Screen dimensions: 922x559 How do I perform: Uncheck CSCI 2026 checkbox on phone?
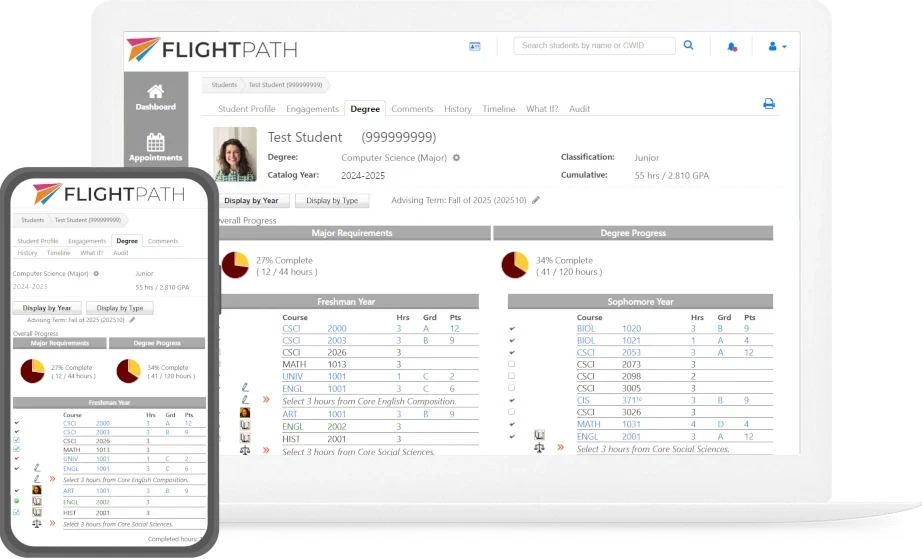[16, 440]
